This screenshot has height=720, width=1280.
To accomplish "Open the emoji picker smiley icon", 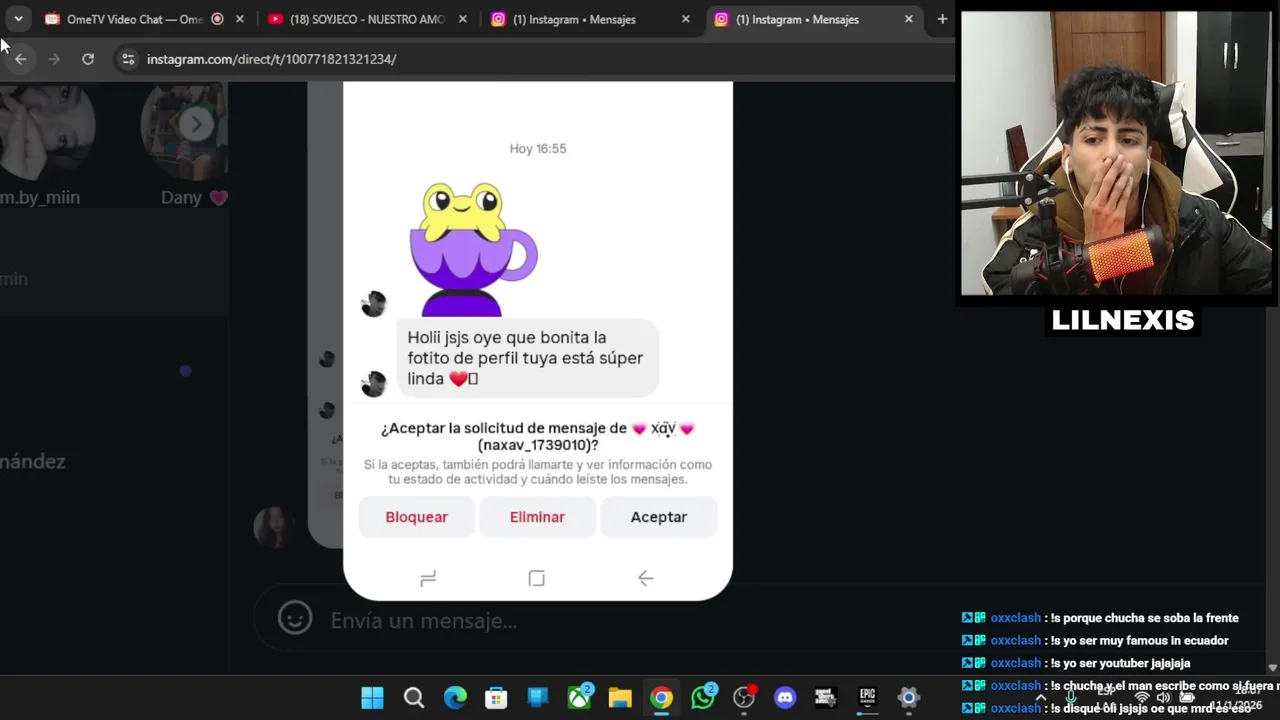I will pyautogui.click(x=295, y=619).
